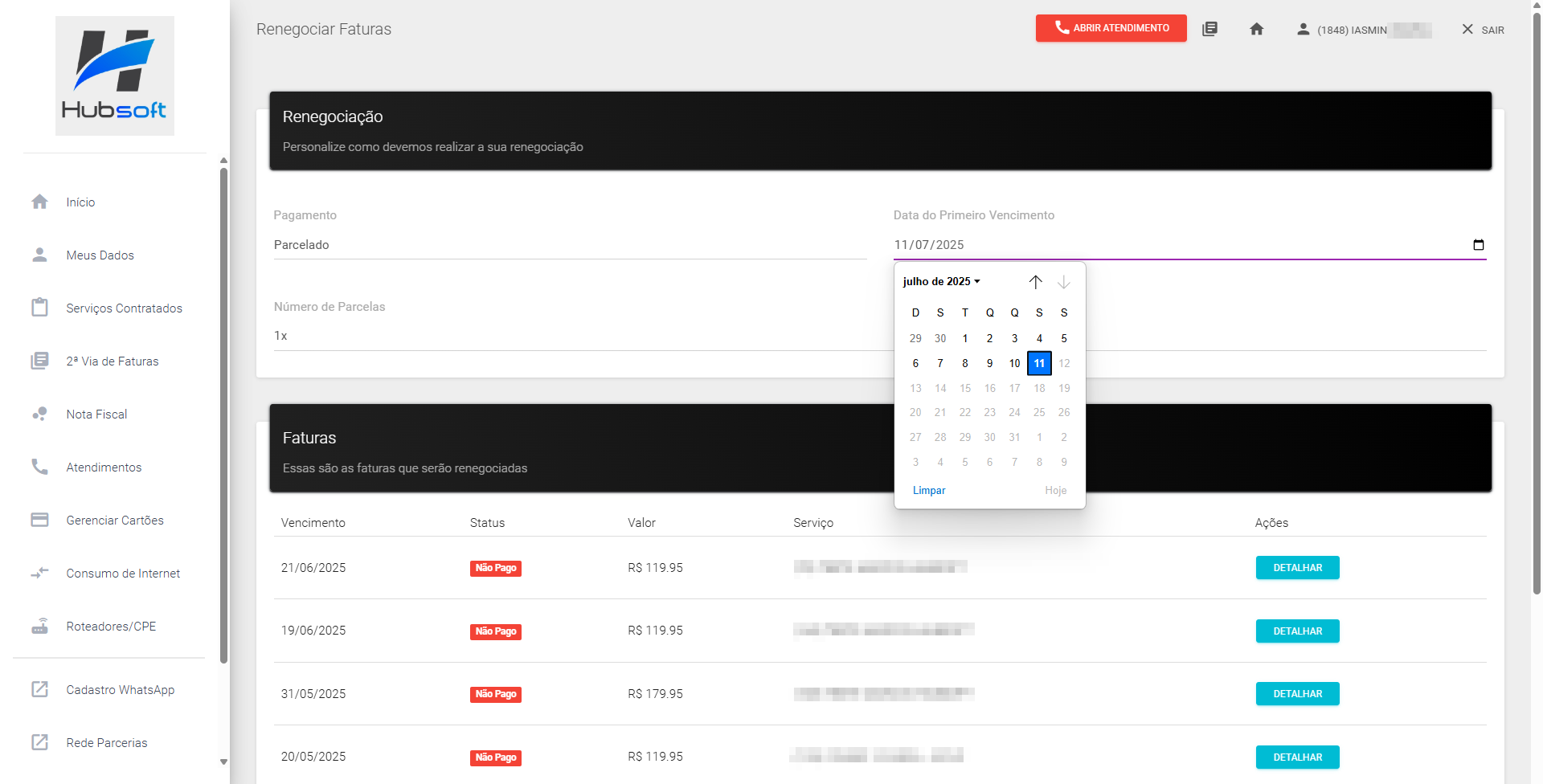Screen dimensions: 1543x784
Task: Click the (1848) IASMIN user name
Action: pyautogui.click(x=1352, y=30)
